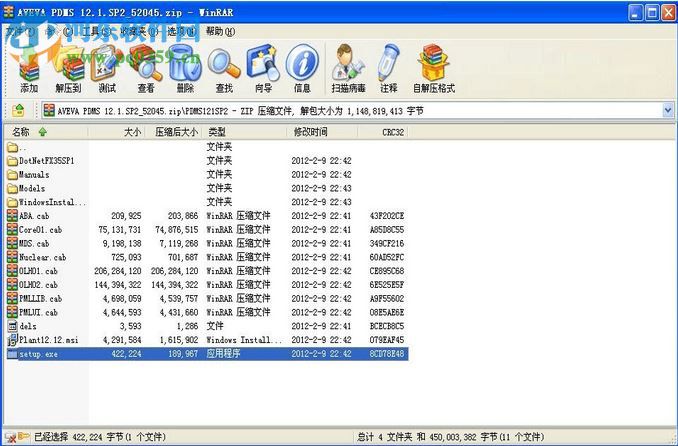Image resolution: width=678 pixels, height=446 pixels.
Task: Click the up-one-level folder icon
Action: [x=18, y=111]
